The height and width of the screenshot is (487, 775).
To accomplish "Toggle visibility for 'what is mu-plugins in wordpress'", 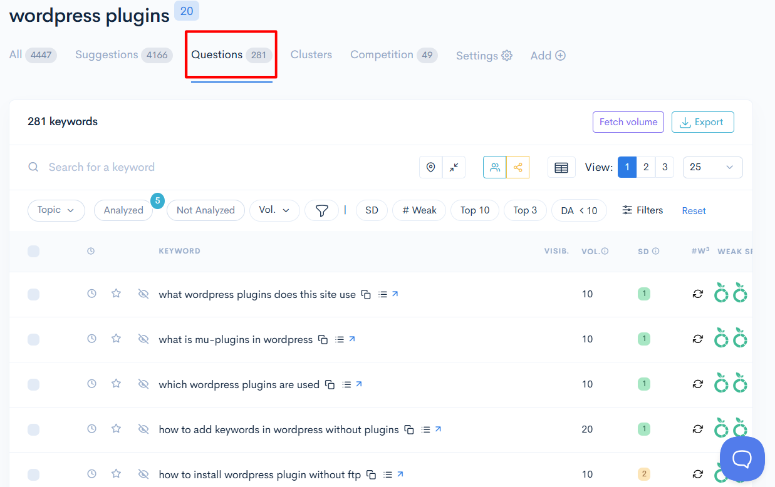I will coord(143,339).
